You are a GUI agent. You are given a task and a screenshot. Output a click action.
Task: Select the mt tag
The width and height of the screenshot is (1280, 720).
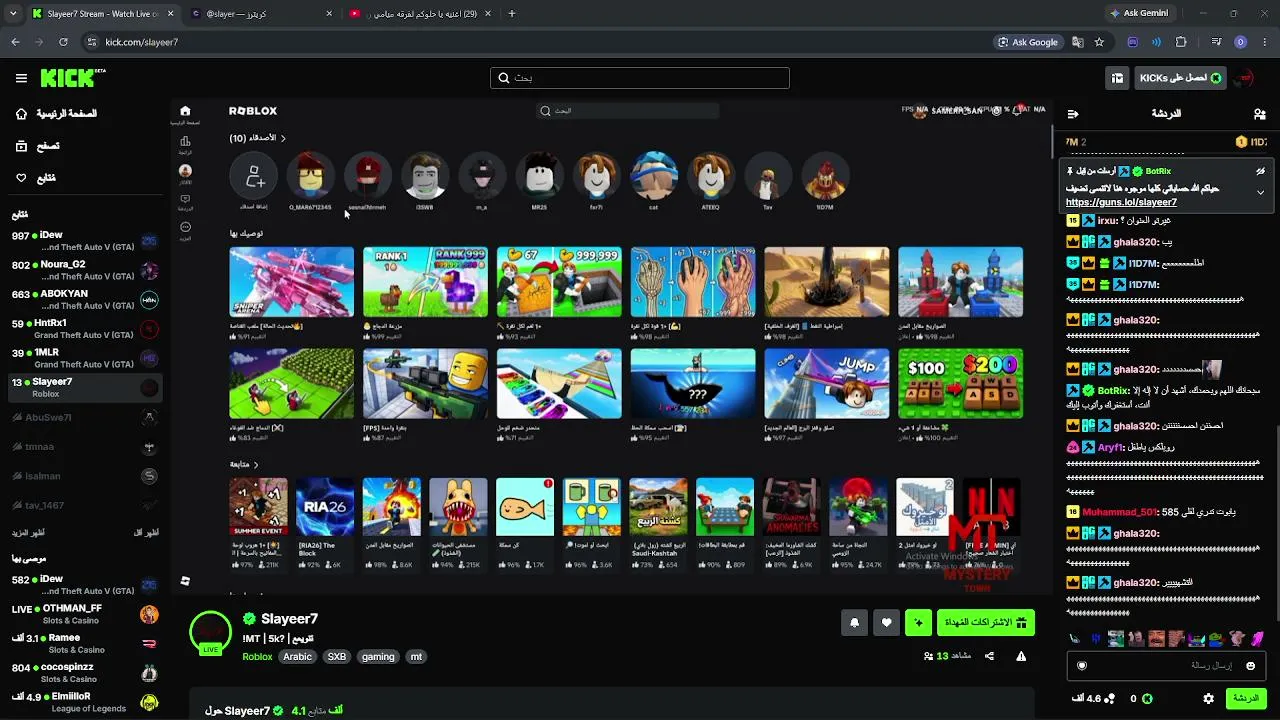(x=416, y=657)
